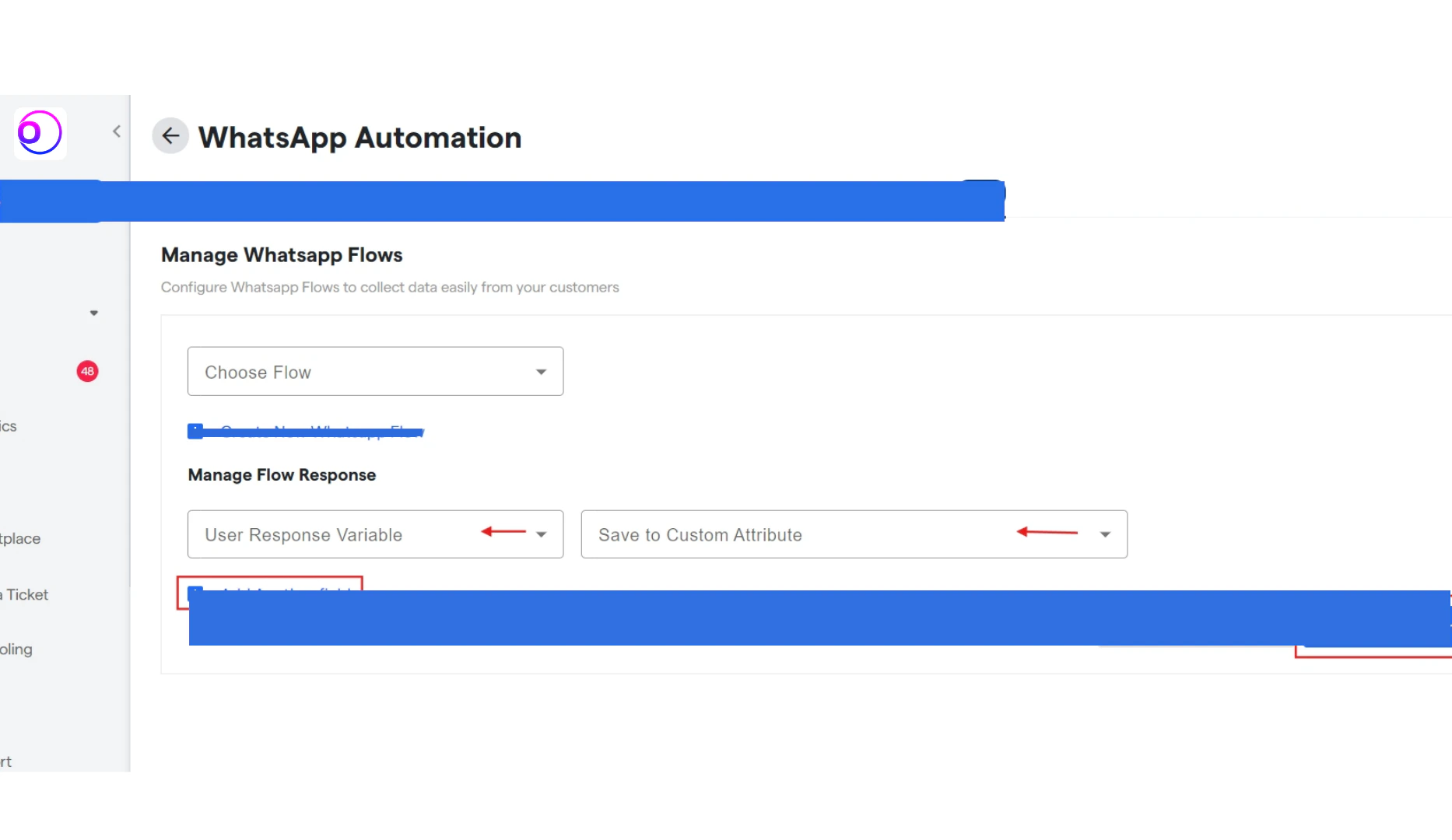
Task: Open the app logo home icon
Action: click(x=40, y=133)
